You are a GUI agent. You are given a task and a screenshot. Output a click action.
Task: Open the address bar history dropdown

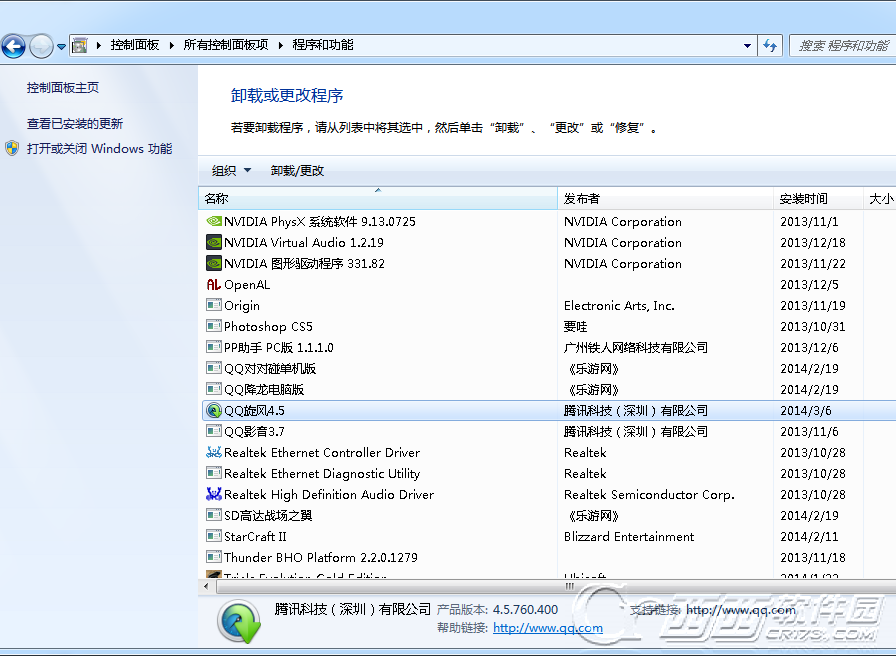point(747,46)
